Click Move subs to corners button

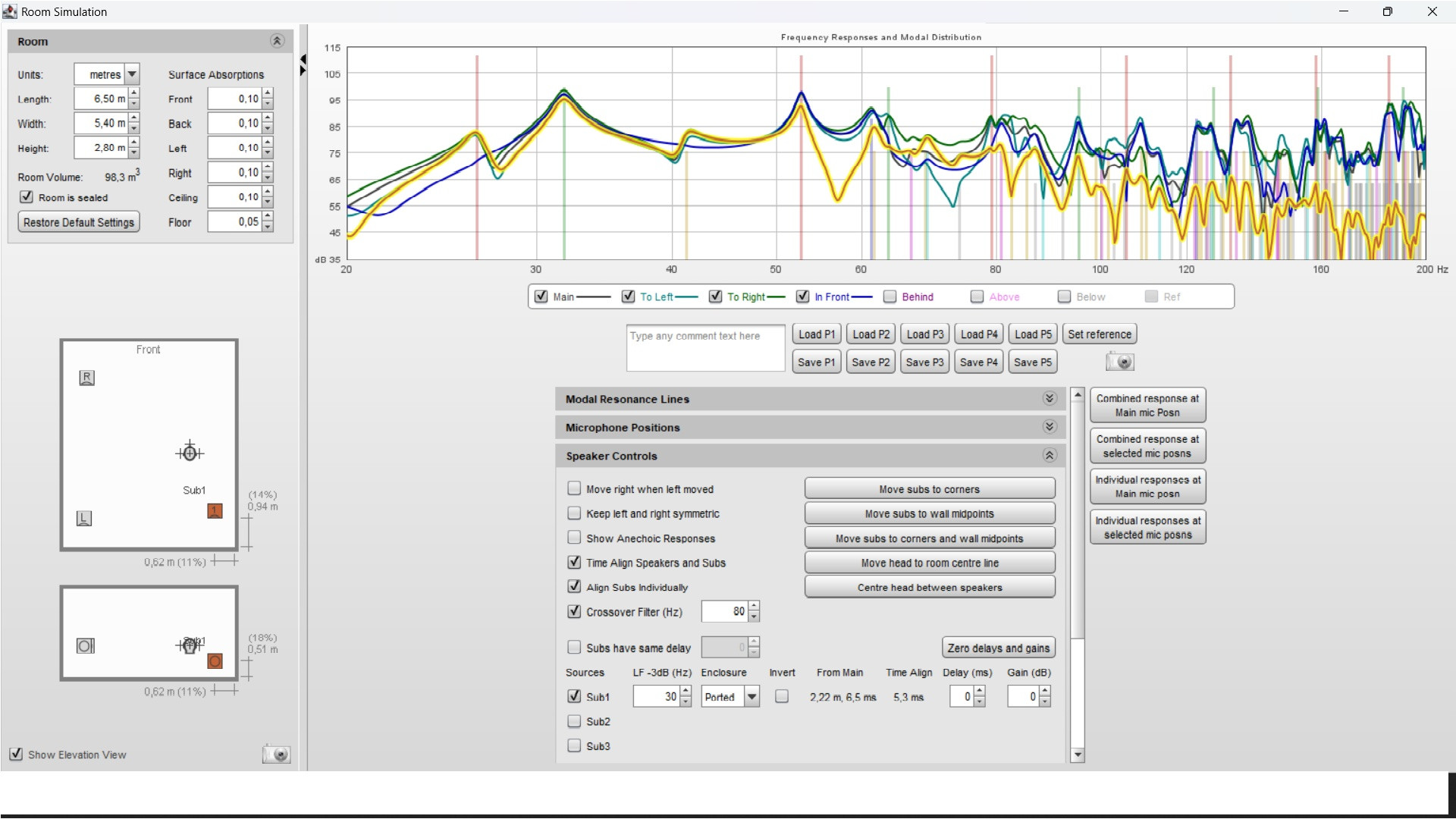coord(929,489)
